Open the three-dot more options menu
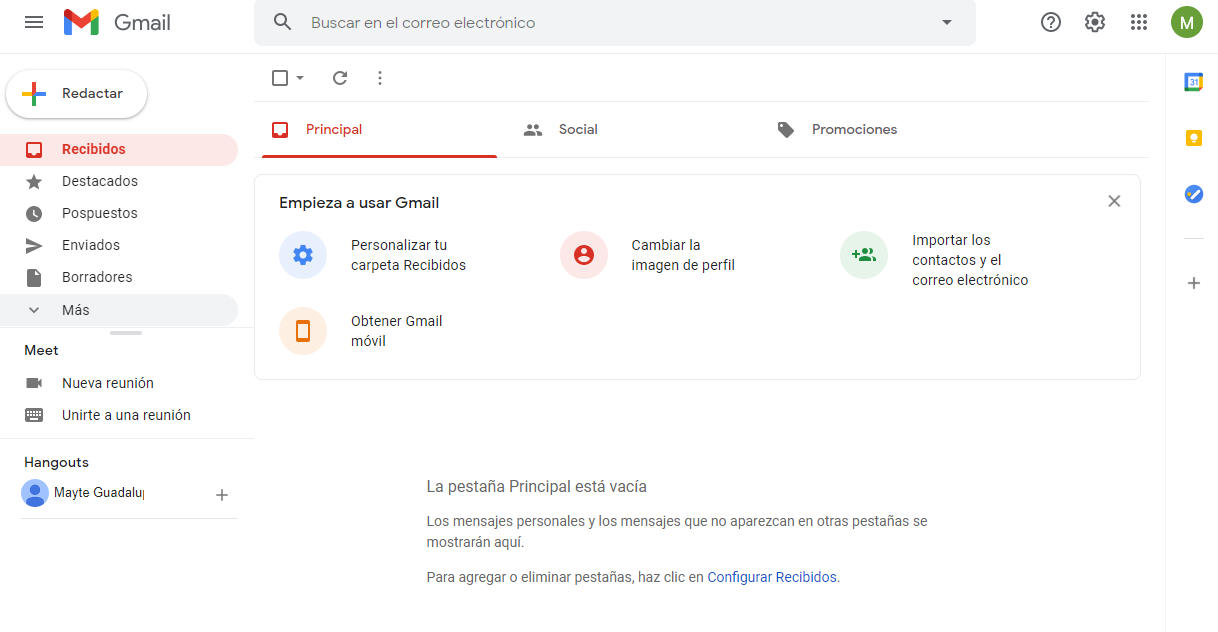The height and width of the screenshot is (632, 1218). (x=380, y=78)
